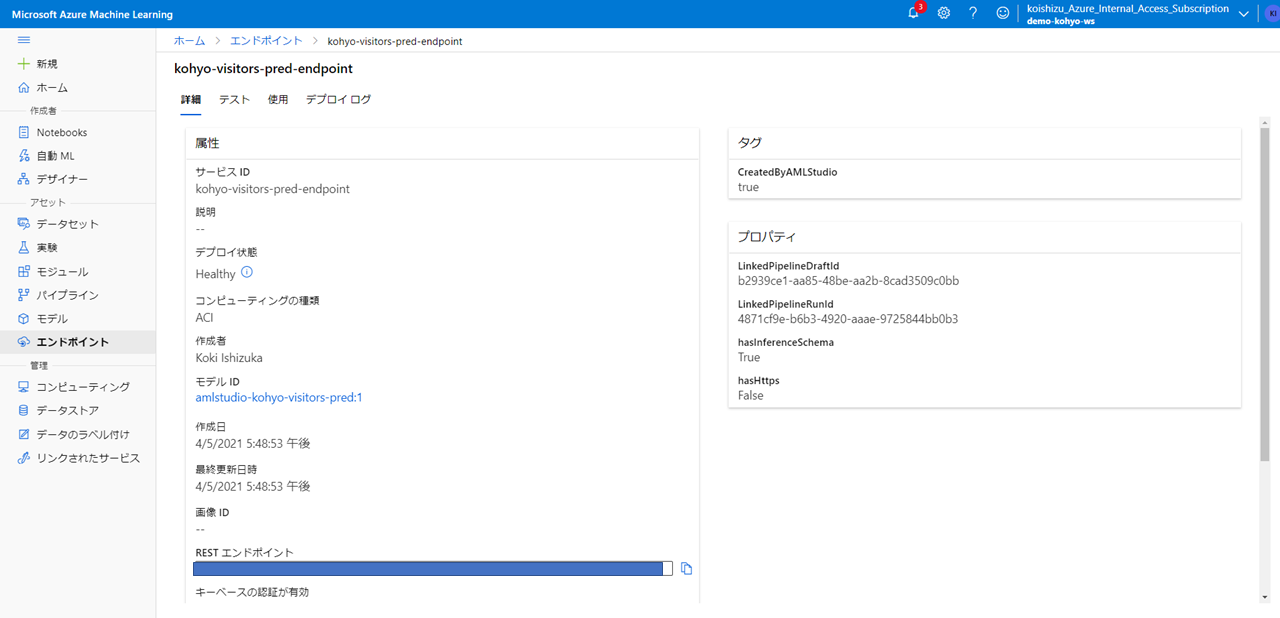Click the hasHttps value False
Viewport: 1280px width, 618px height.
pyautogui.click(x=751, y=395)
